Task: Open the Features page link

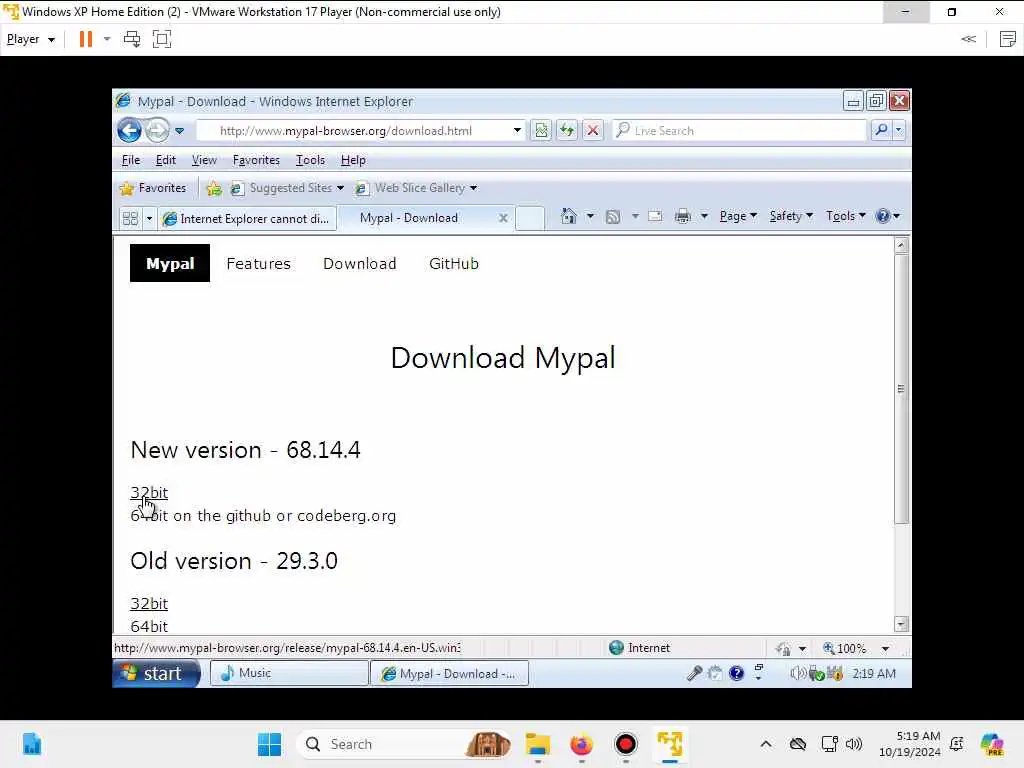Action: [x=259, y=263]
